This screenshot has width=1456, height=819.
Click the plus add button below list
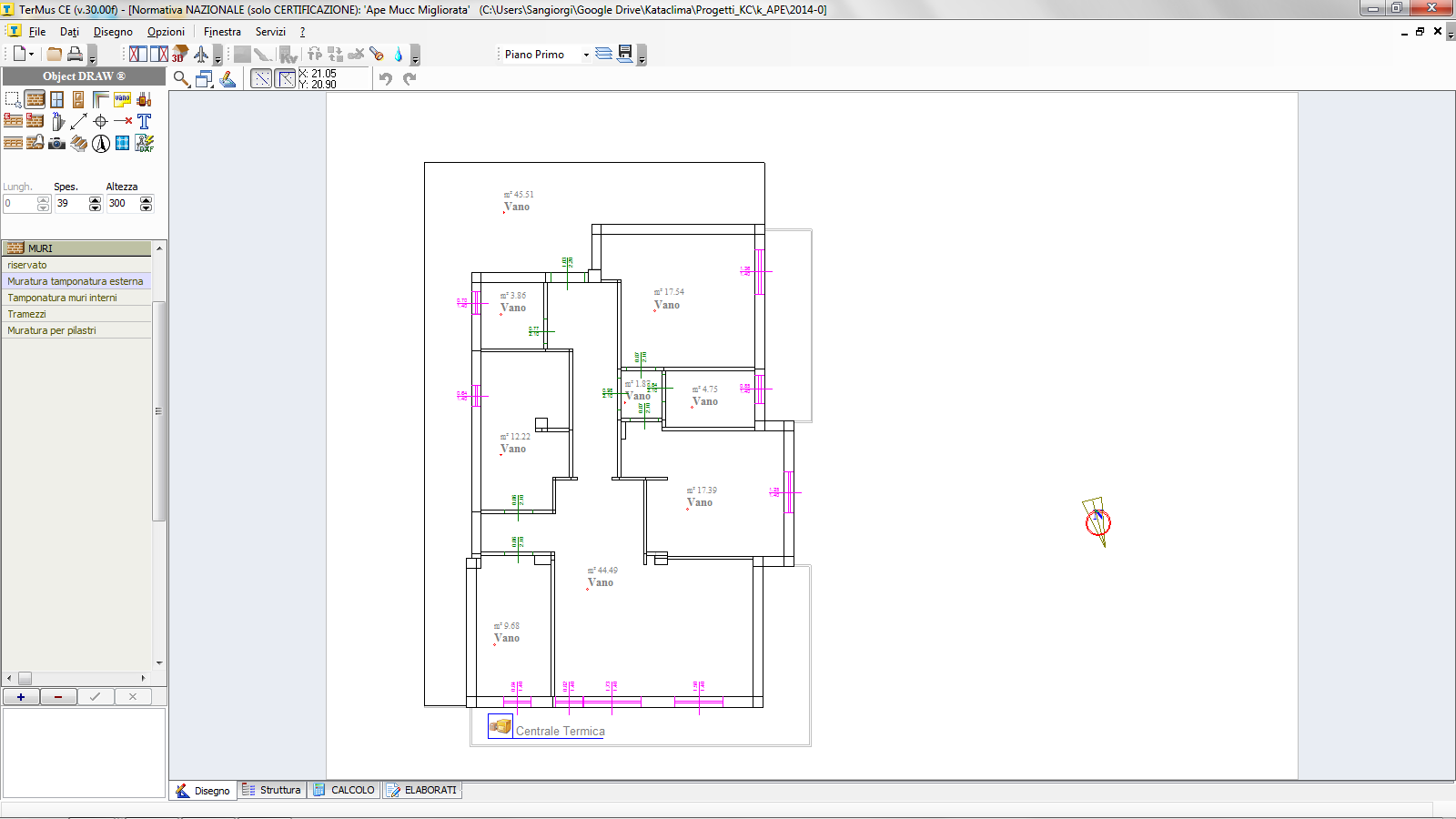21,697
